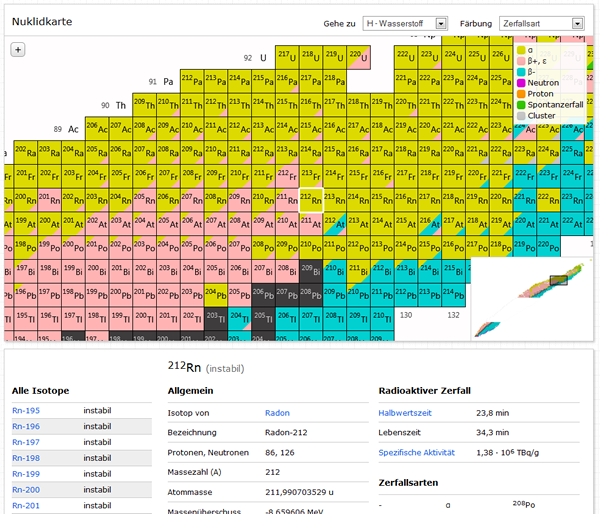Select the 220Po nuclide cell
The width and height of the screenshot is (600, 514).
(548, 247)
